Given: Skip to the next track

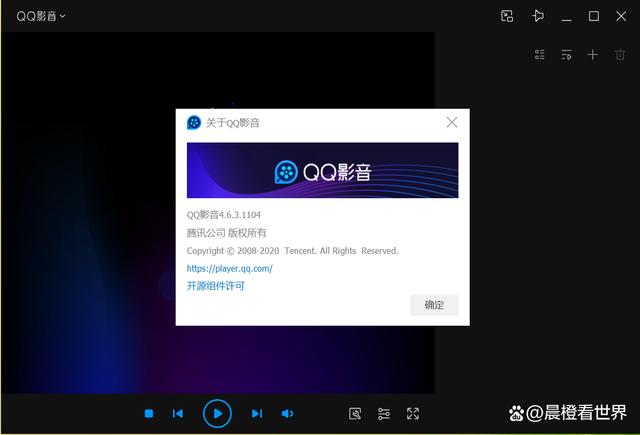Looking at the screenshot, I should [257, 414].
